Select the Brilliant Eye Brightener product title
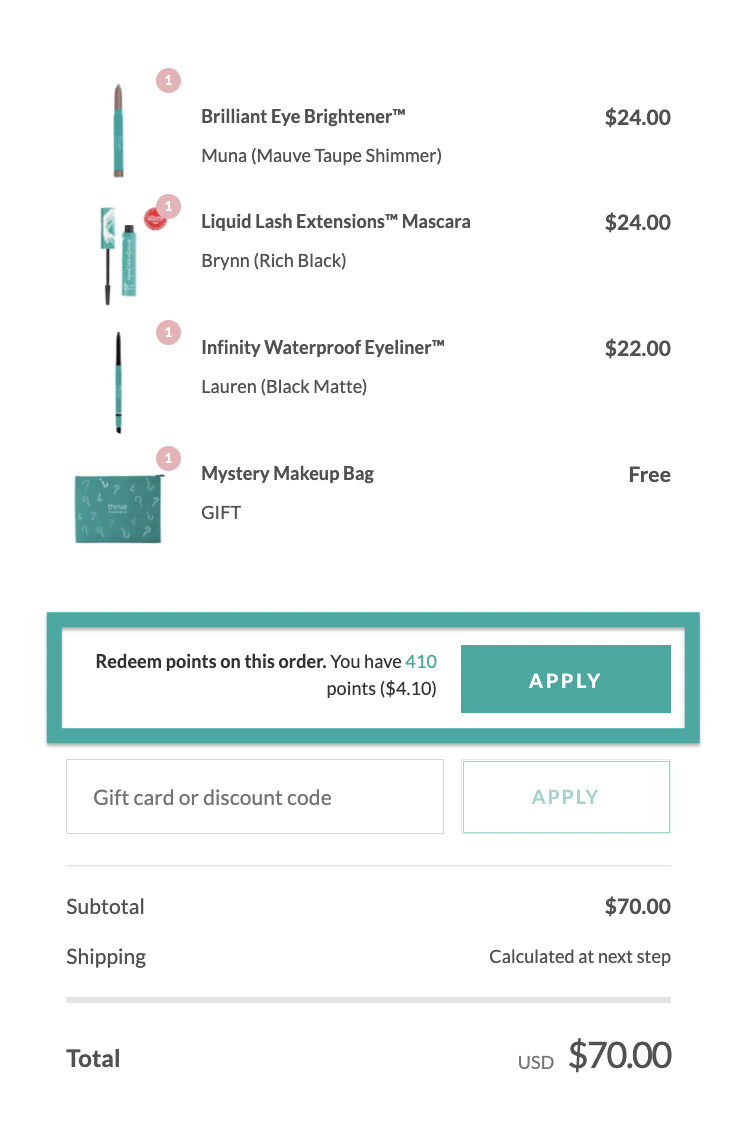This screenshot has height=1124, width=734. coord(303,116)
